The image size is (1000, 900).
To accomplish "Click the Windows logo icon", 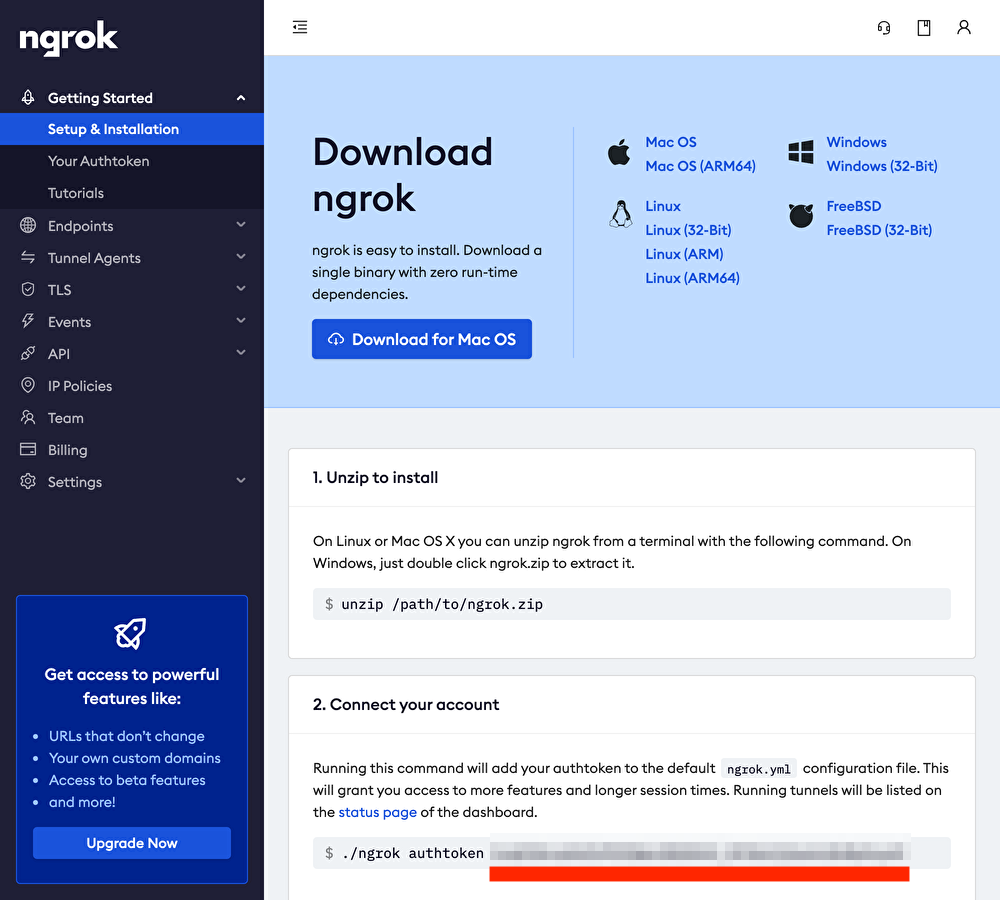I will [801, 152].
